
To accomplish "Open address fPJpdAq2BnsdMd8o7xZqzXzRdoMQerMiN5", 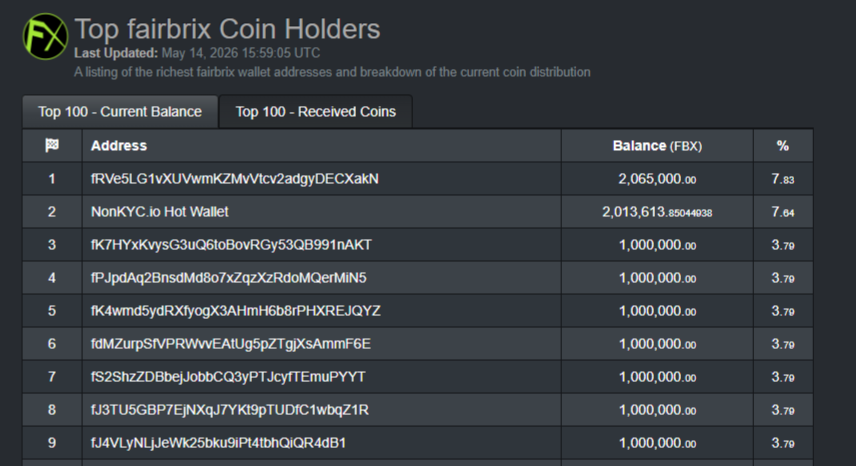I will 228,278.
